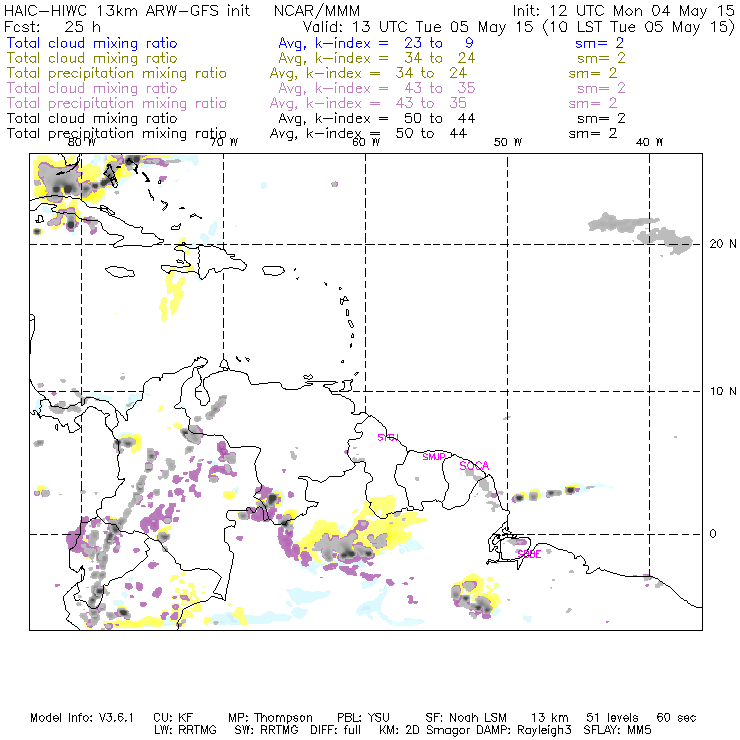The image size is (740, 740).
Task: Click the 'DAMP: Rayleigh3' setting
Action: (524, 731)
